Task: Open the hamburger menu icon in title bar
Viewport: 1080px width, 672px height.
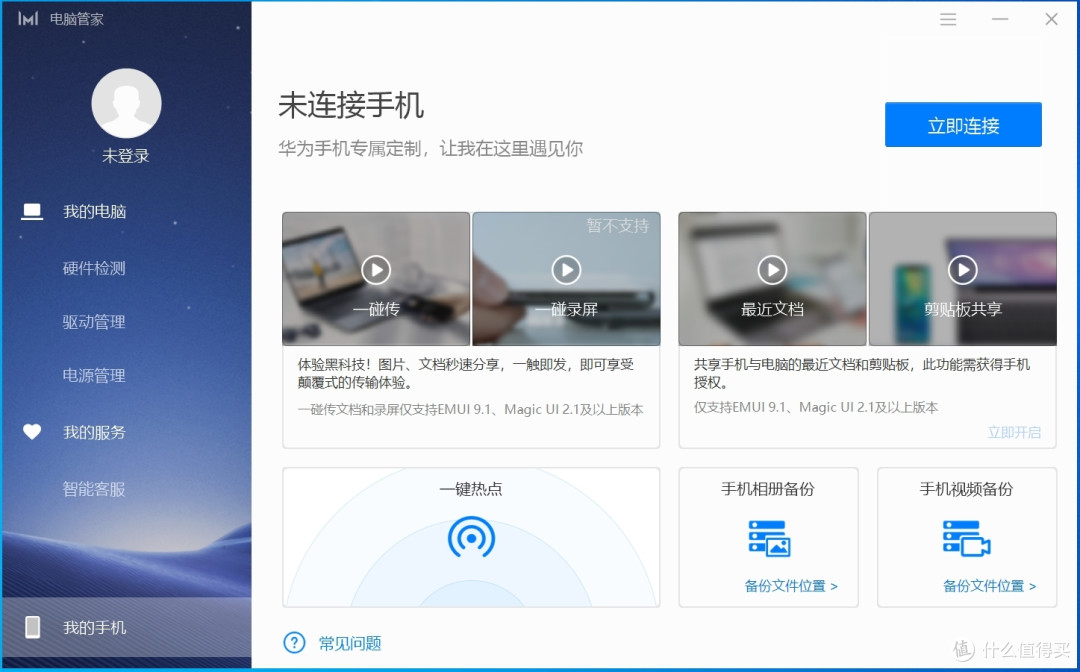Action: (948, 19)
